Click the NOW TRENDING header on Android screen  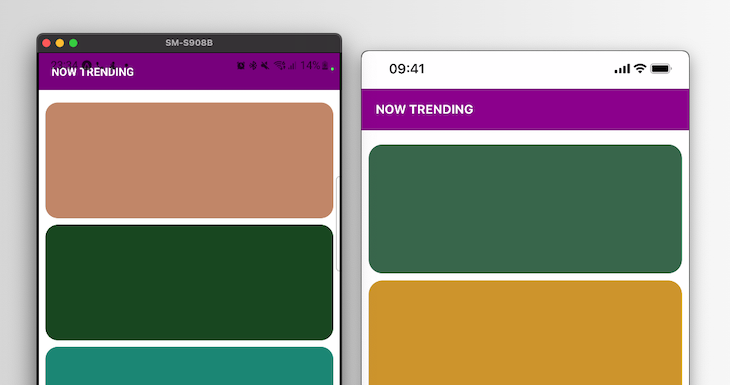point(93,72)
